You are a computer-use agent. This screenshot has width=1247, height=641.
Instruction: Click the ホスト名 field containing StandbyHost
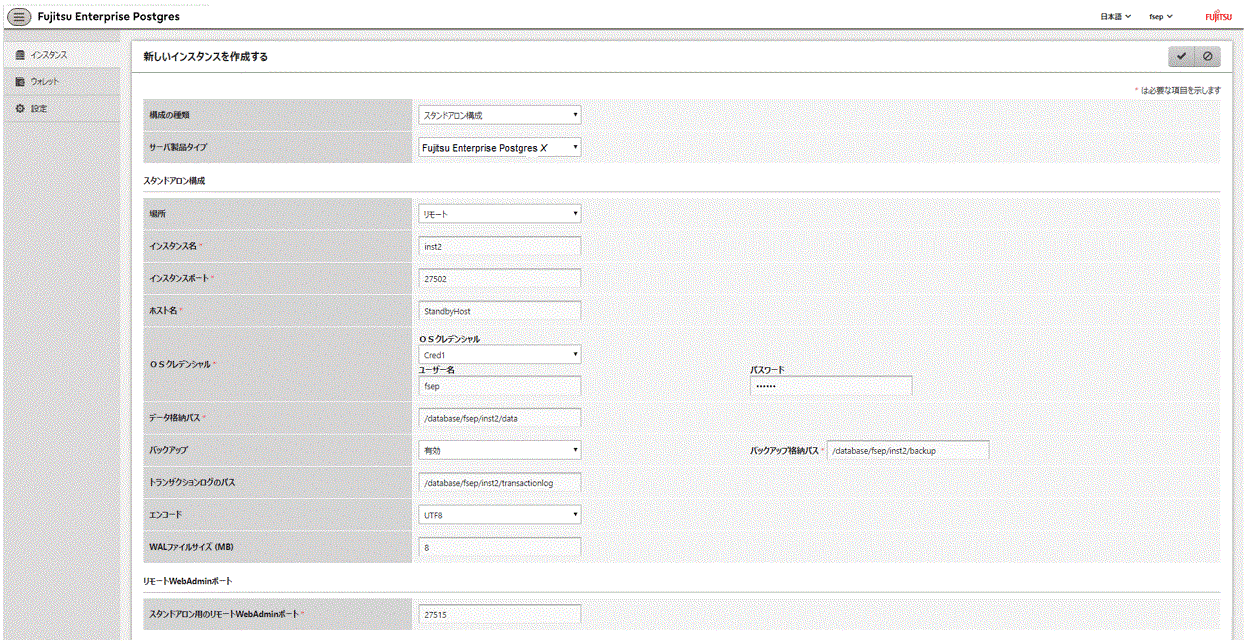500,311
